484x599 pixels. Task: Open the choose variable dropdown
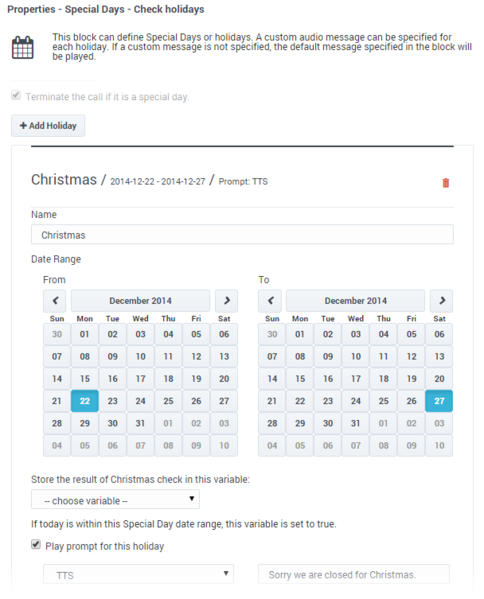click(x=115, y=500)
